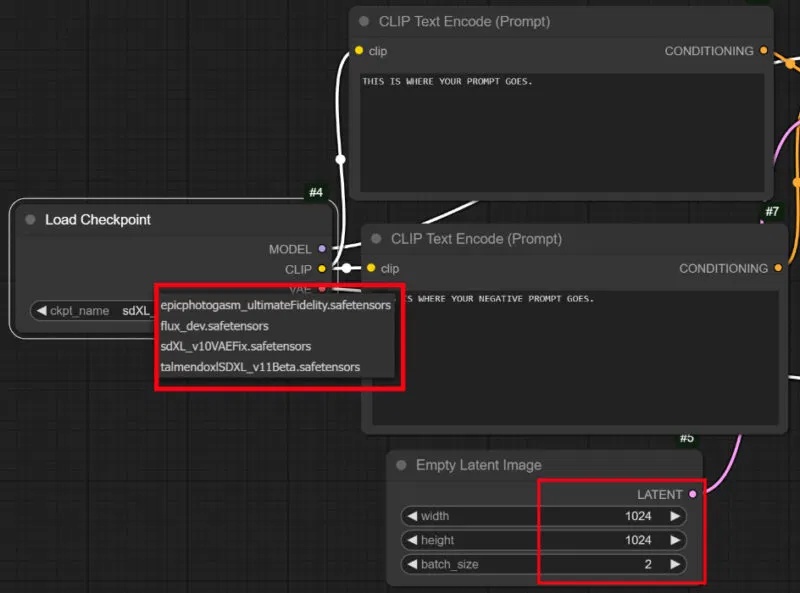Collapse the Empty Latent Image node
800x593 pixels.
(x=400, y=465)
